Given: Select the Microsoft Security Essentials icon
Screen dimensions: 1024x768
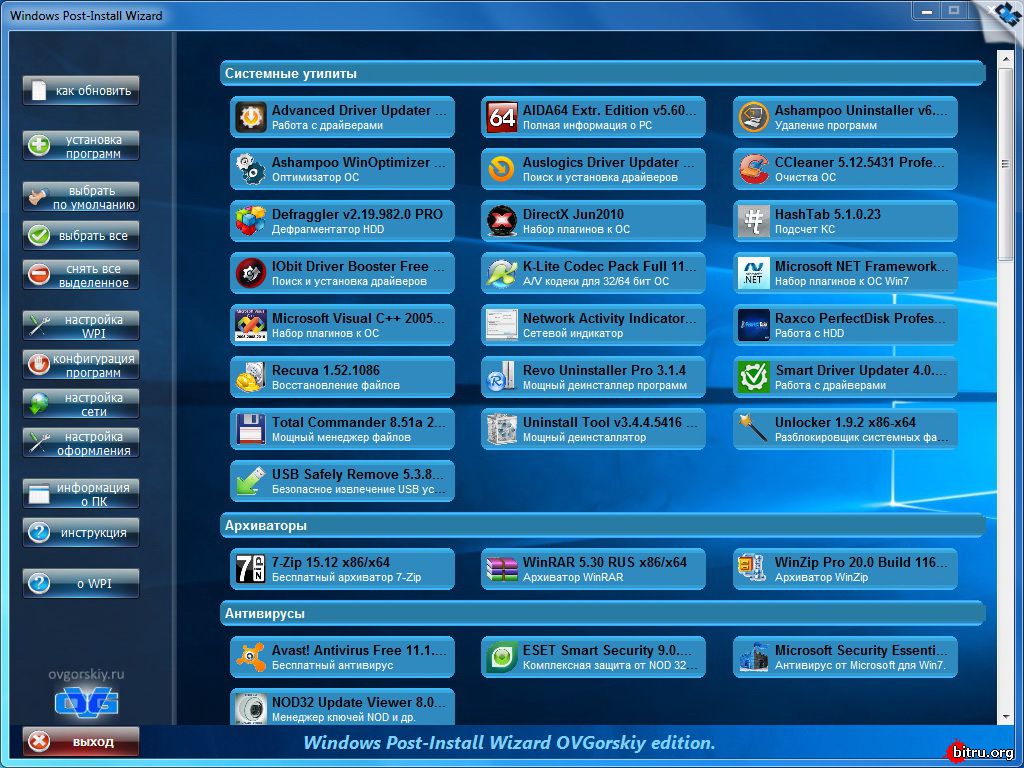Looking at the screenshot, I should [x=754, y=657].
